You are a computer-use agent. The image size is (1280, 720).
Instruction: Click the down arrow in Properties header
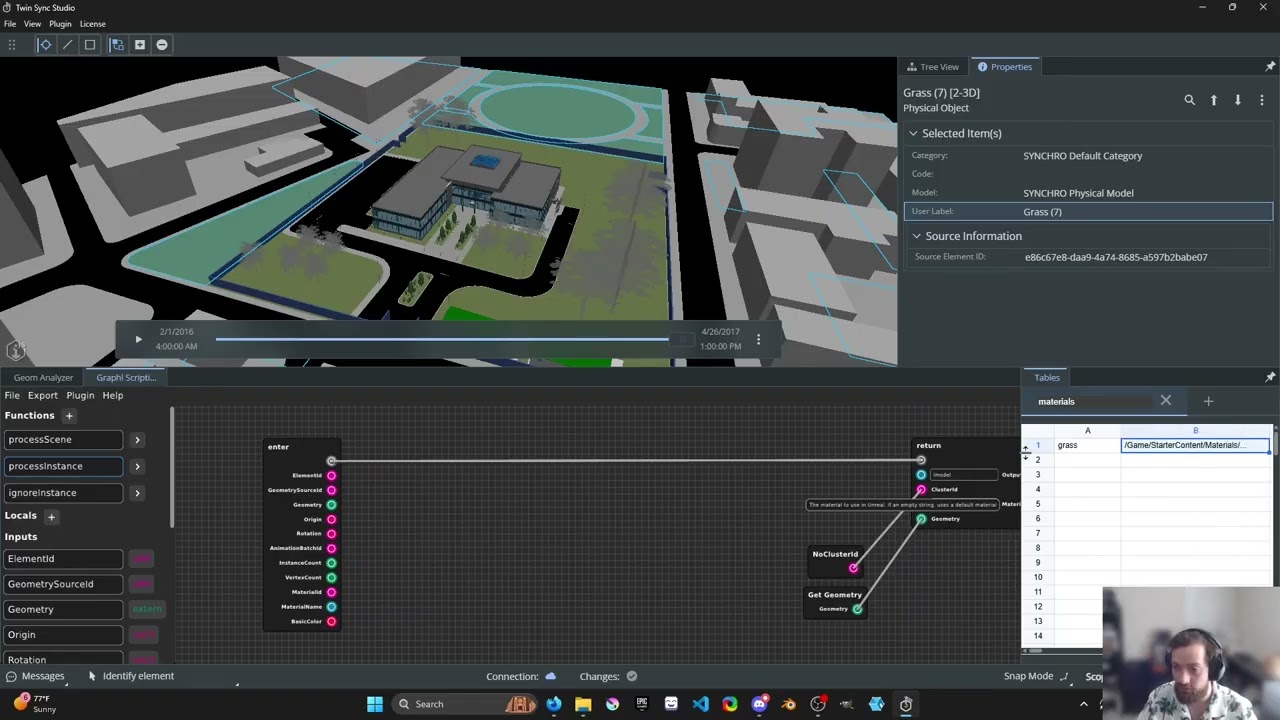(1238, 100)
